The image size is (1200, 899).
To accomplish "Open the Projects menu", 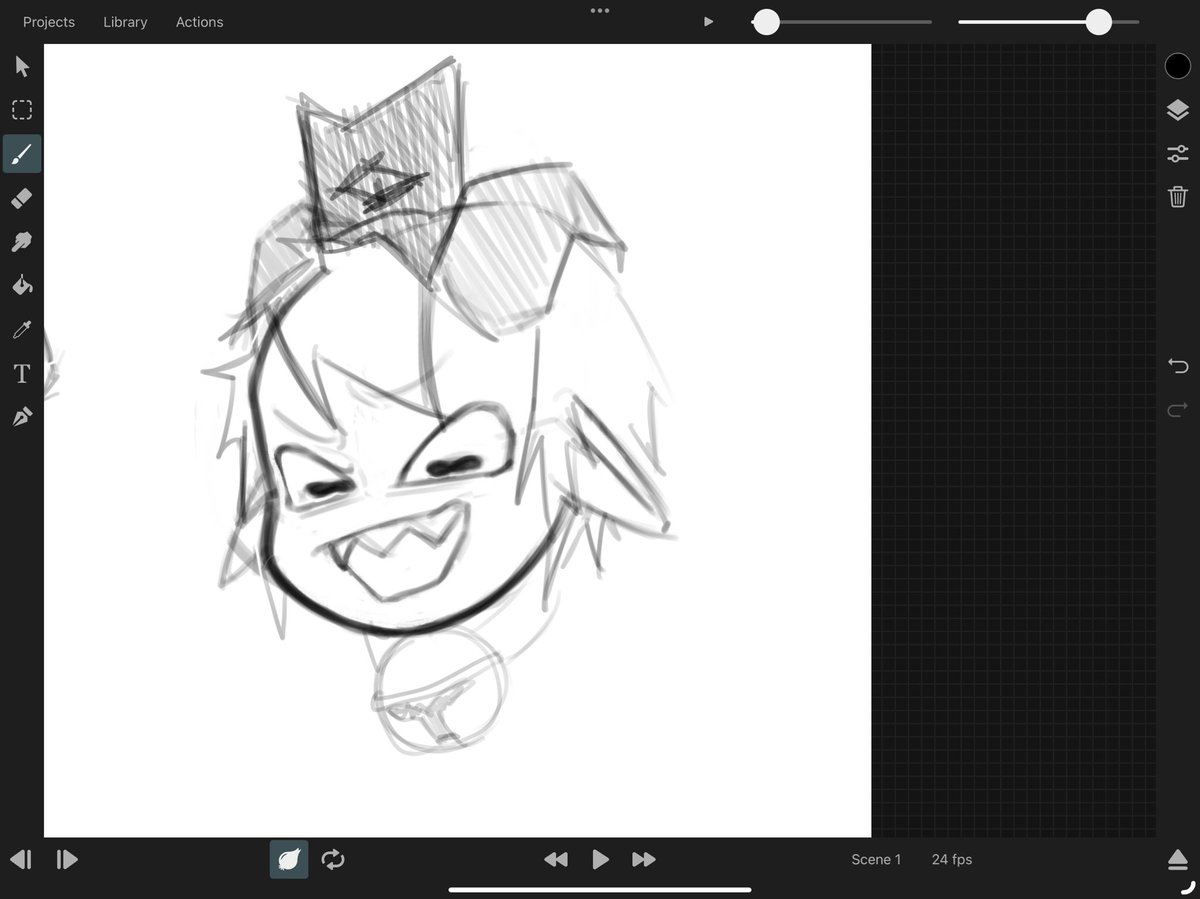I will [x=49, y=22].
